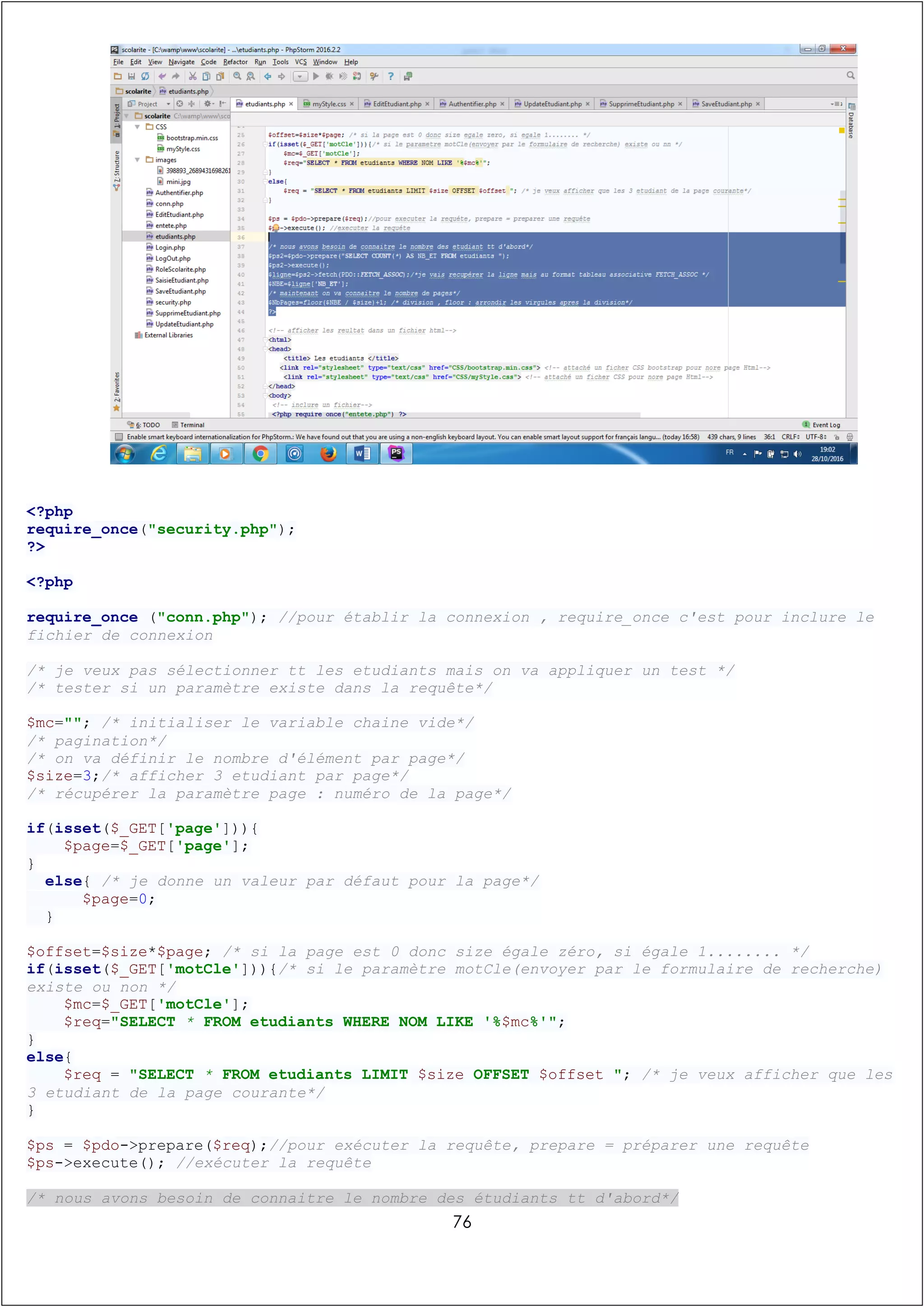Click the Debug bug icon

click(x=329, y=76)
